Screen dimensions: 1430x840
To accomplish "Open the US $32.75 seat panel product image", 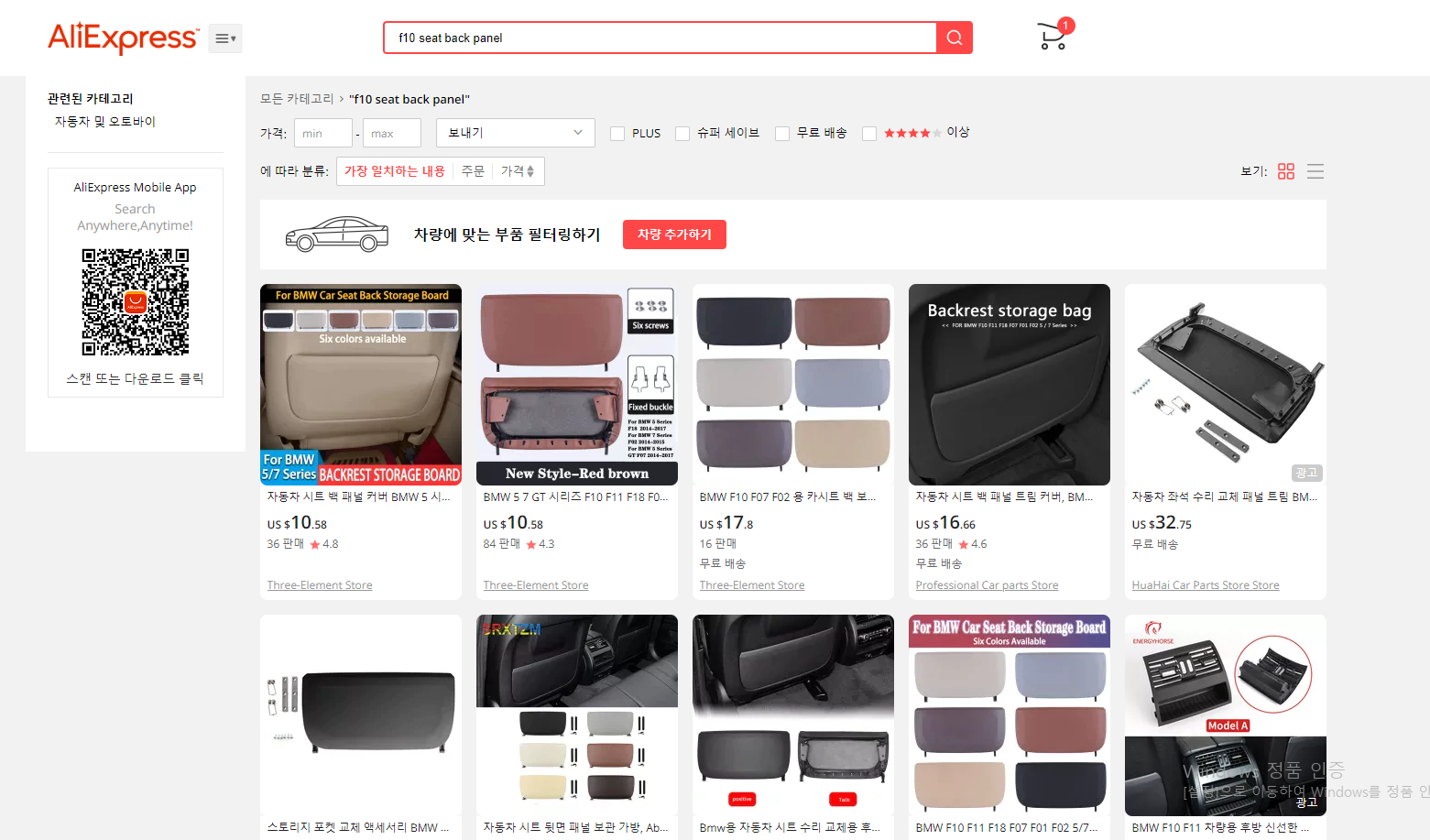I will [1226, 385].
